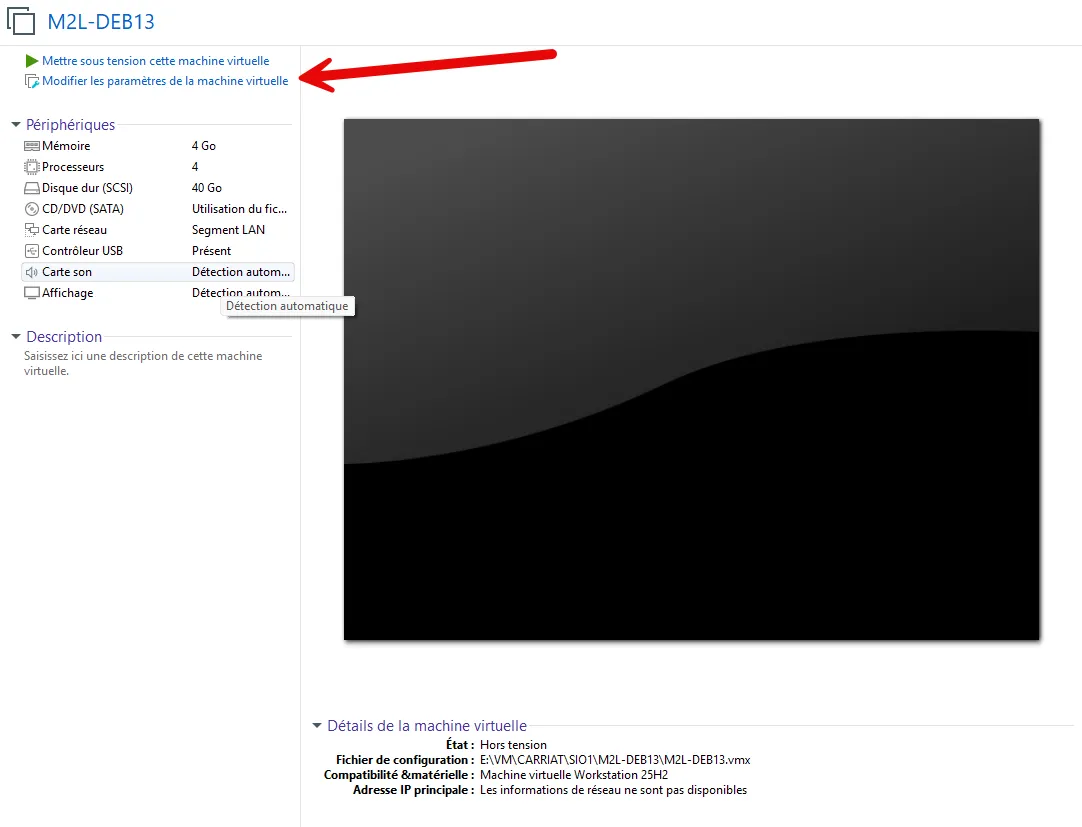Click the M2L-DEB13 tab title icon
The image size is (1082, 827).
(22, 21)
